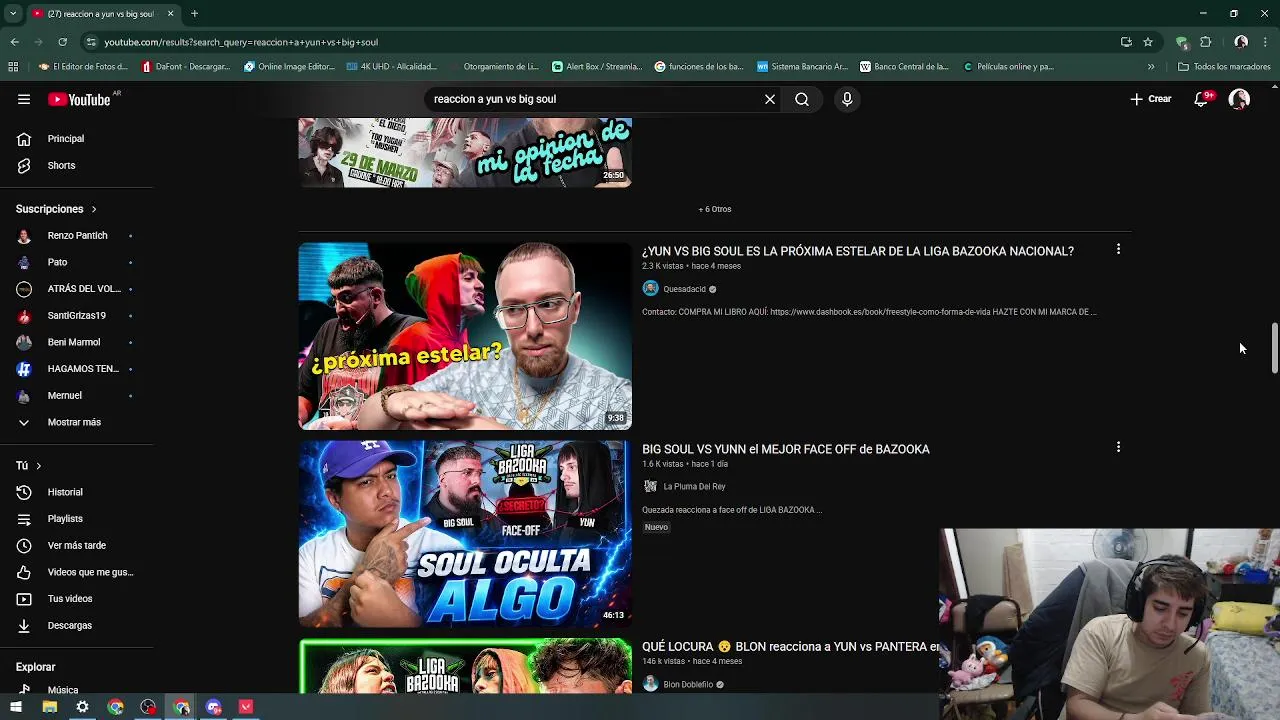Screen dimensions: 1280x720
Task: Install the app via the address bar icon
Action: 1126,42
